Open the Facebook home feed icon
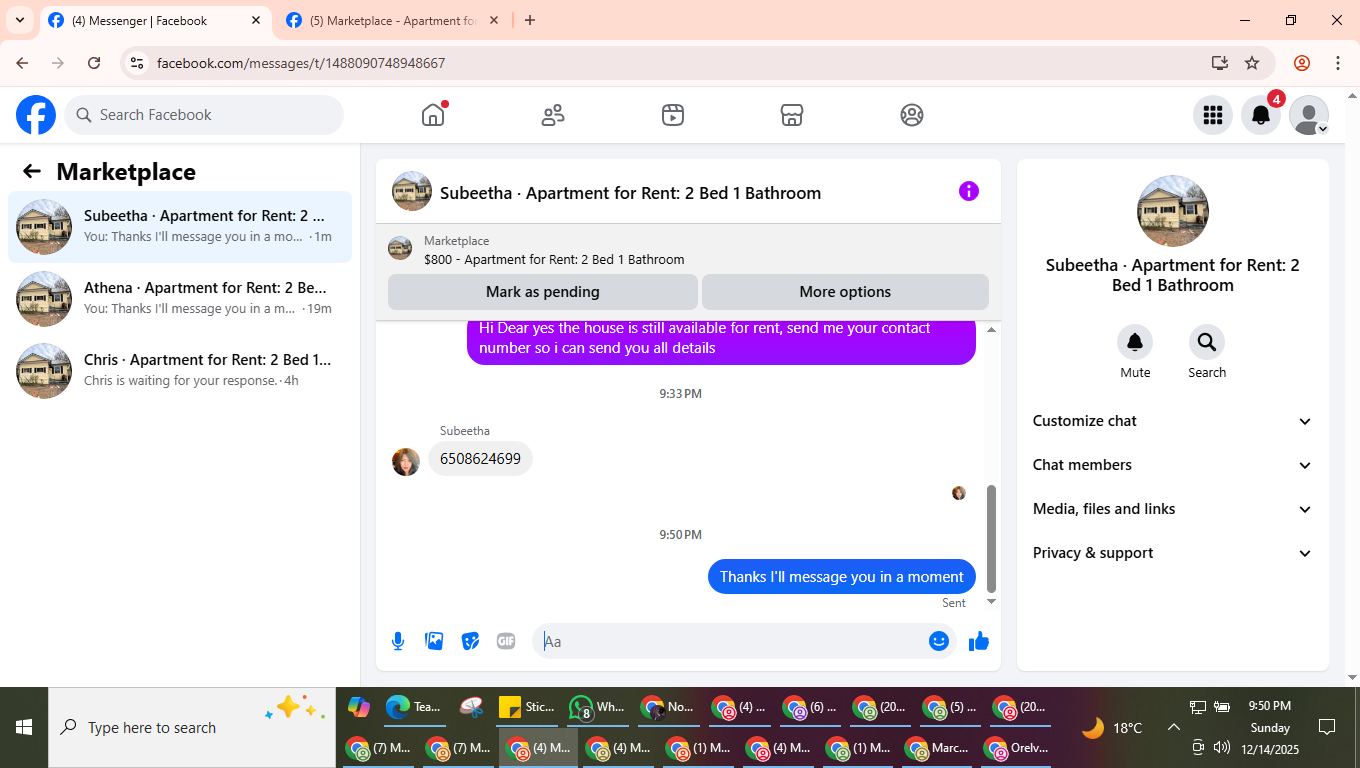 (x=433, y=115)
